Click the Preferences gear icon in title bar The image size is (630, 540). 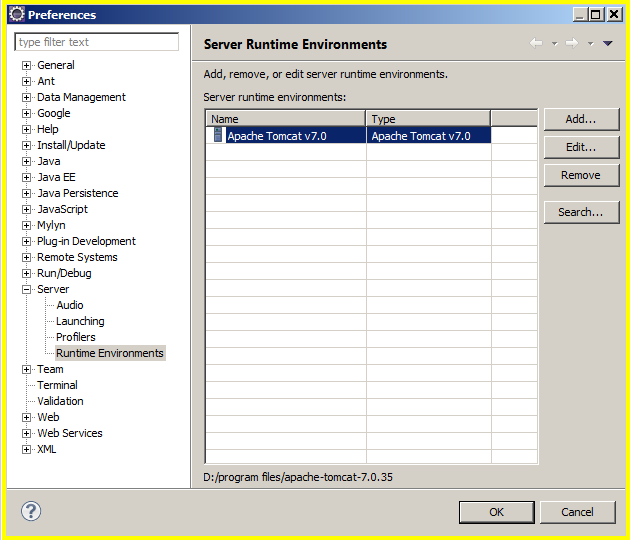[x=16, y=14]
